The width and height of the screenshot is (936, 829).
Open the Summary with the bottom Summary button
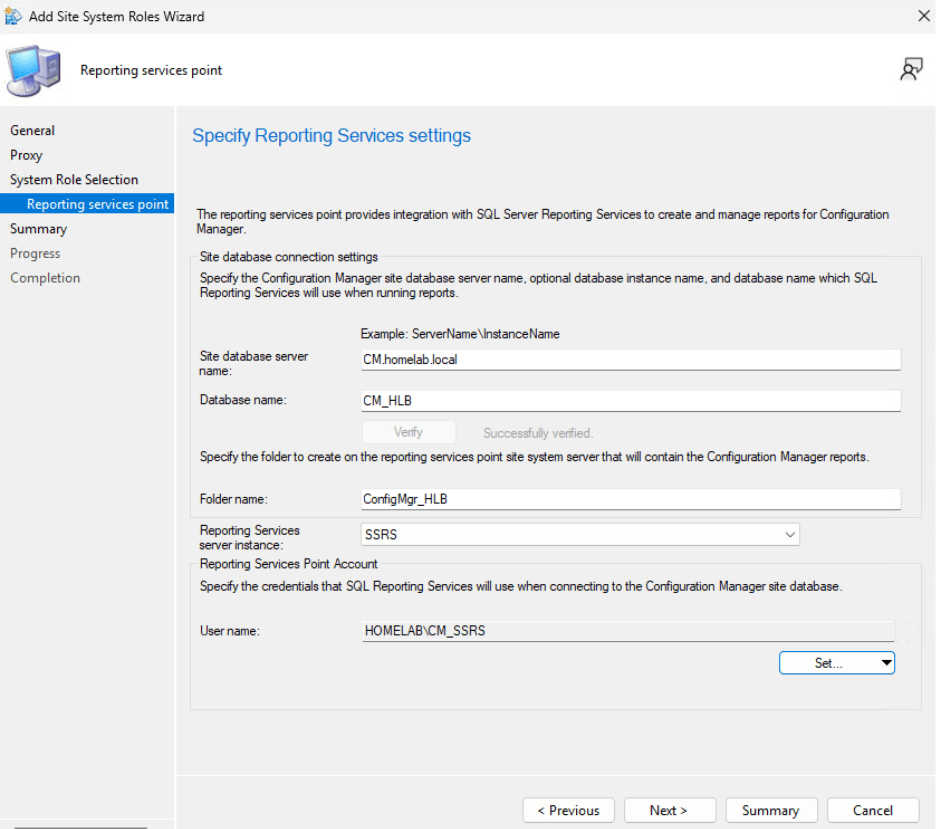[x=771, y=810]
